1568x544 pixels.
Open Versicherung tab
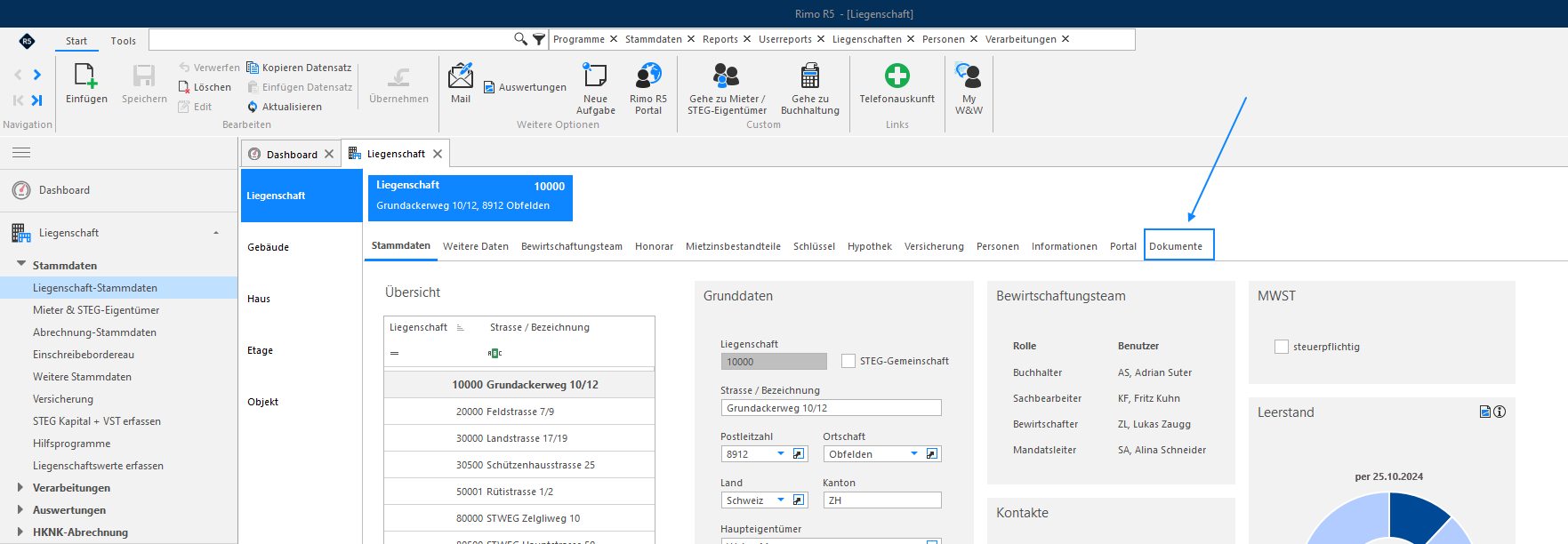coord(934,246)
